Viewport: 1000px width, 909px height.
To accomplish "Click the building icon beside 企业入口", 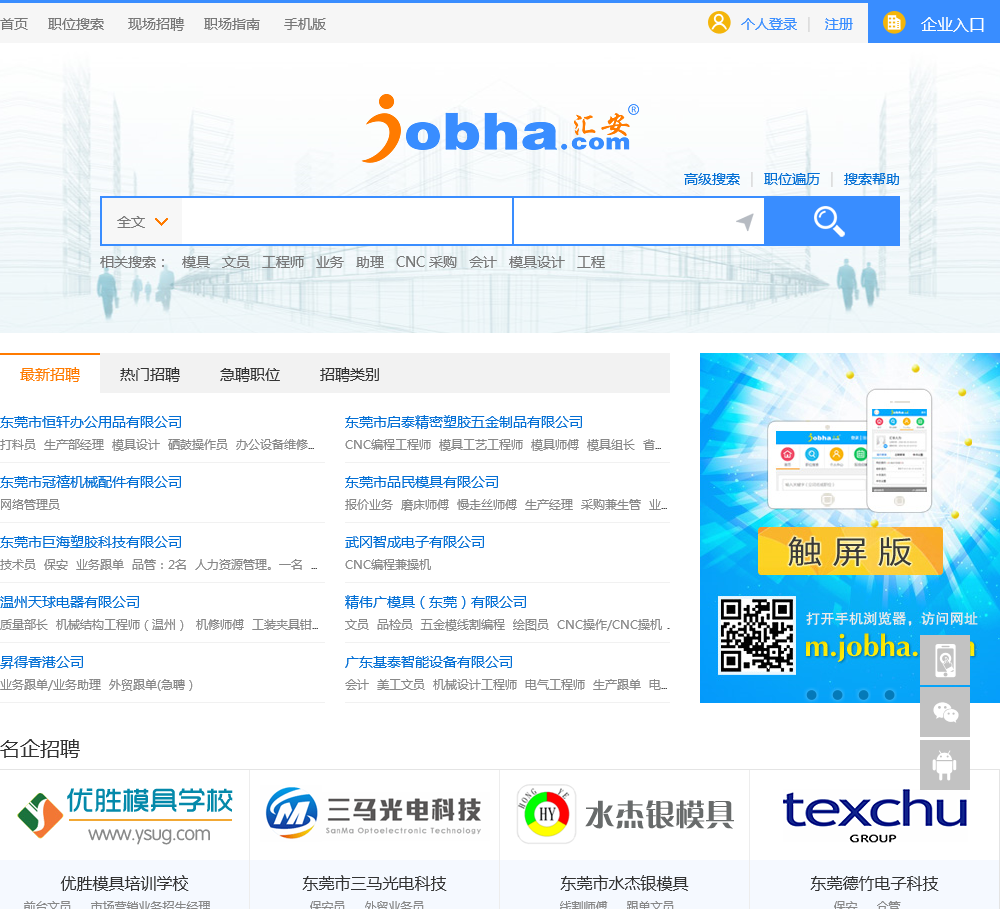I will 893,23.
